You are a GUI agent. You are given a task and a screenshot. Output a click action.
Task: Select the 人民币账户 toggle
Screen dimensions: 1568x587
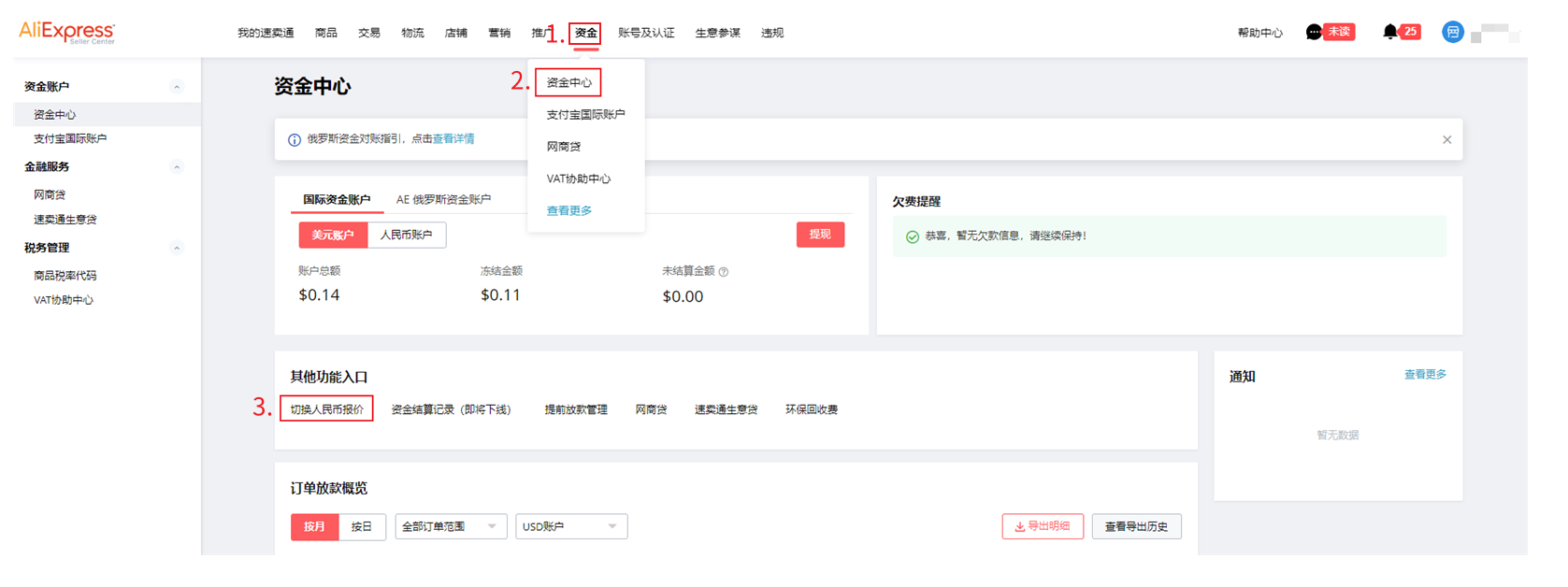coord(406,236)
